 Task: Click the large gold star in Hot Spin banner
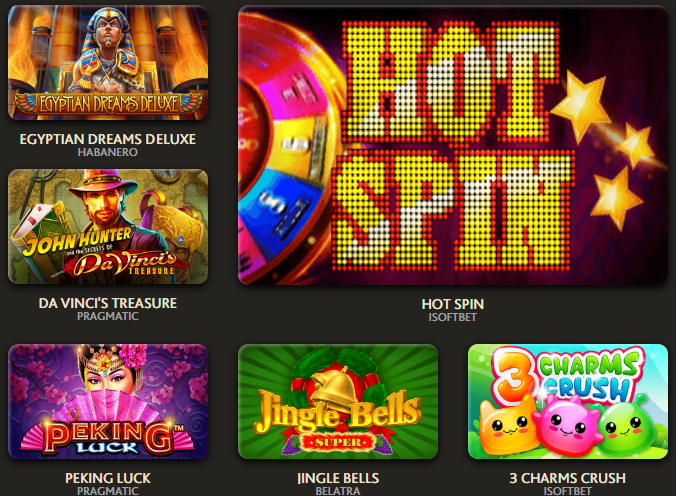click(x=582, y=104)
